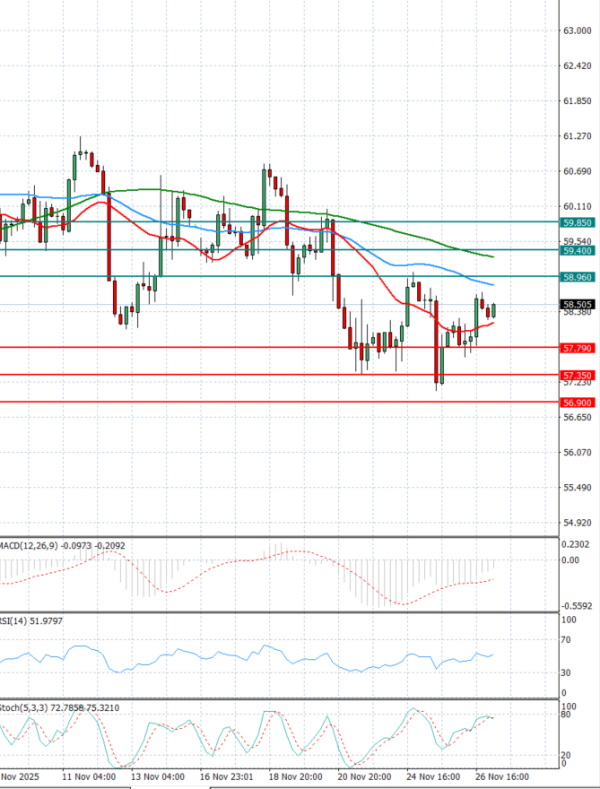600x789 pixels.
Task: Click the 11 Nov 04:00 time axis label
Action: 89,775
